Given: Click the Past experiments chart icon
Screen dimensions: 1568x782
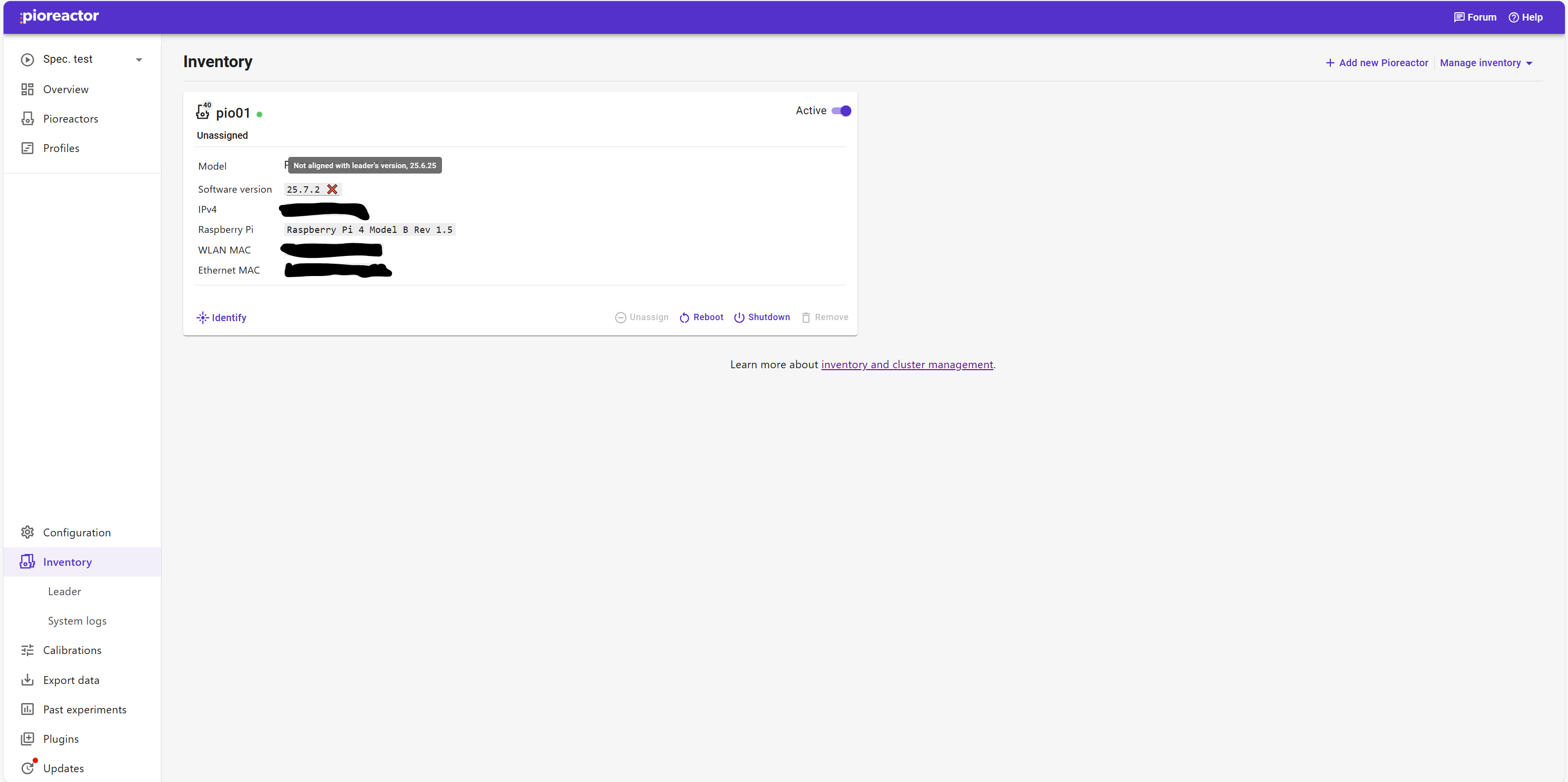Looking at the screenshot, I should click(x=27, y=709).
